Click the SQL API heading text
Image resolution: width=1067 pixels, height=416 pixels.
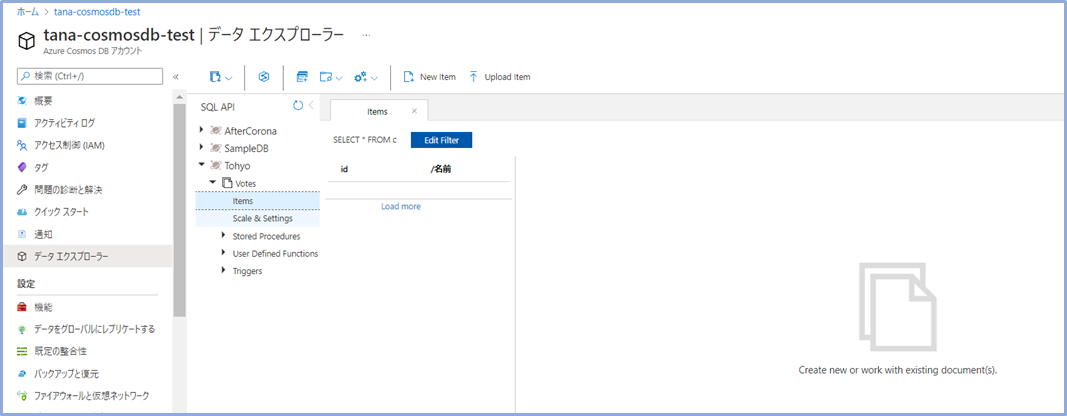pyautogui.click(x=218, y=106)
